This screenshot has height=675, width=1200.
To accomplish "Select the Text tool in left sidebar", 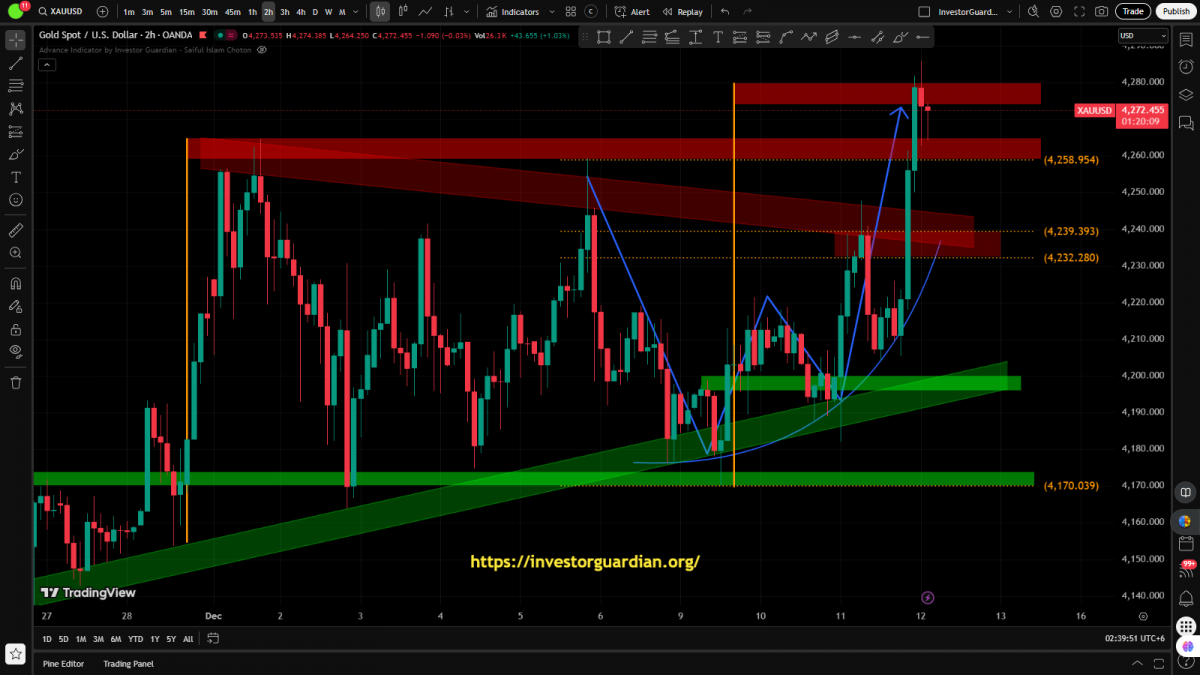I will click(15, 177).
